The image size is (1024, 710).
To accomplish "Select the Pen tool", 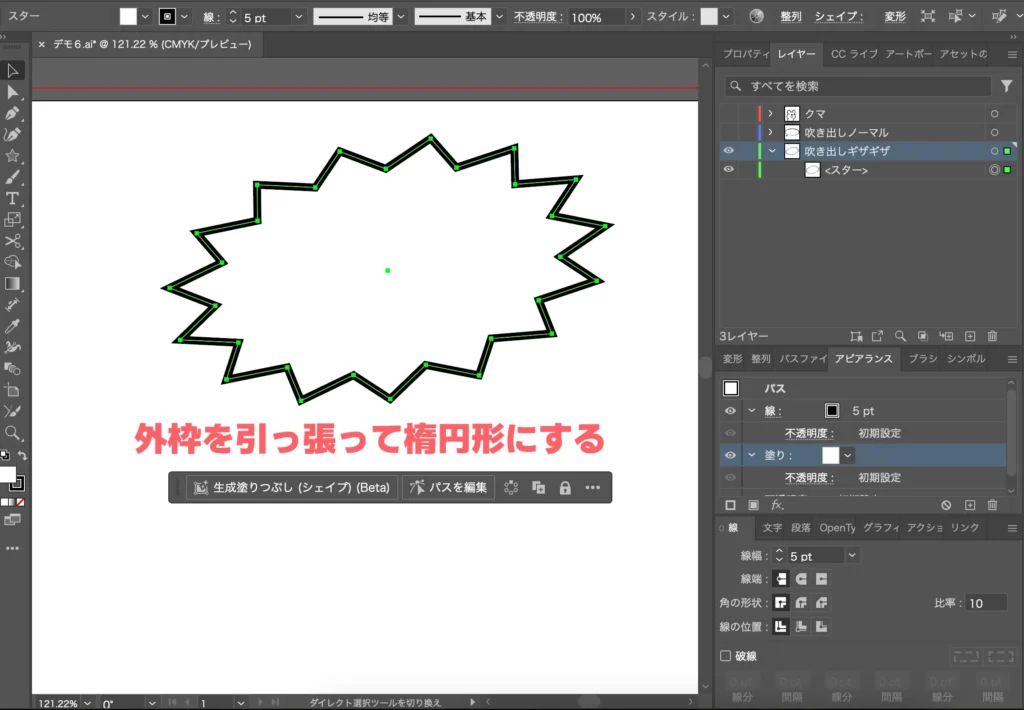I will (x=13, y=113).
